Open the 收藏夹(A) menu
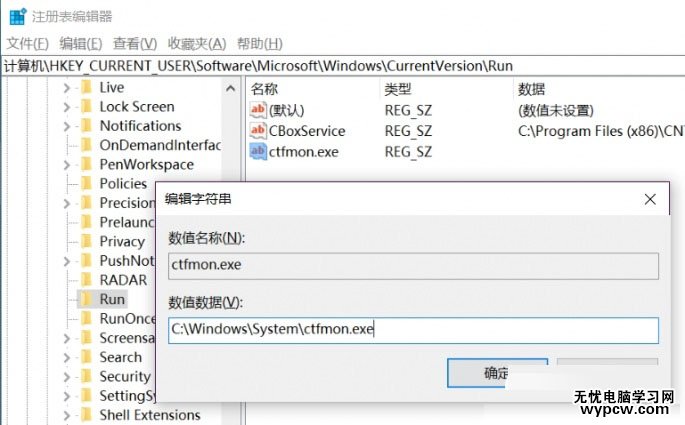Viewport: 685px width, 425px height. coord(197,43)
